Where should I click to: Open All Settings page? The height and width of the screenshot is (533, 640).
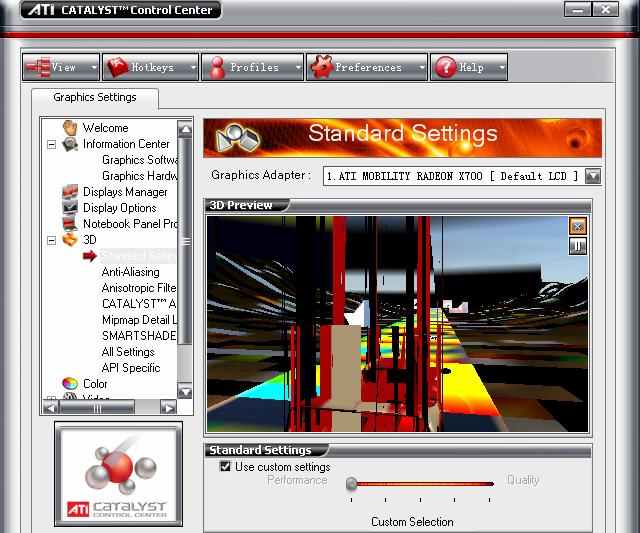[128, 352]
